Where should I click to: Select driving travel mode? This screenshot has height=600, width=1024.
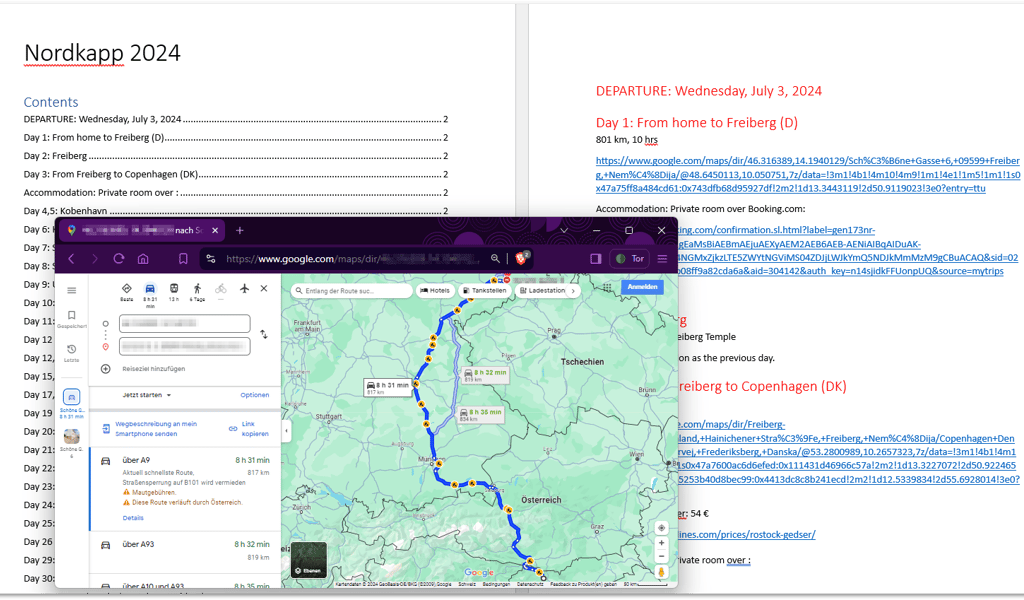(150, 293)
